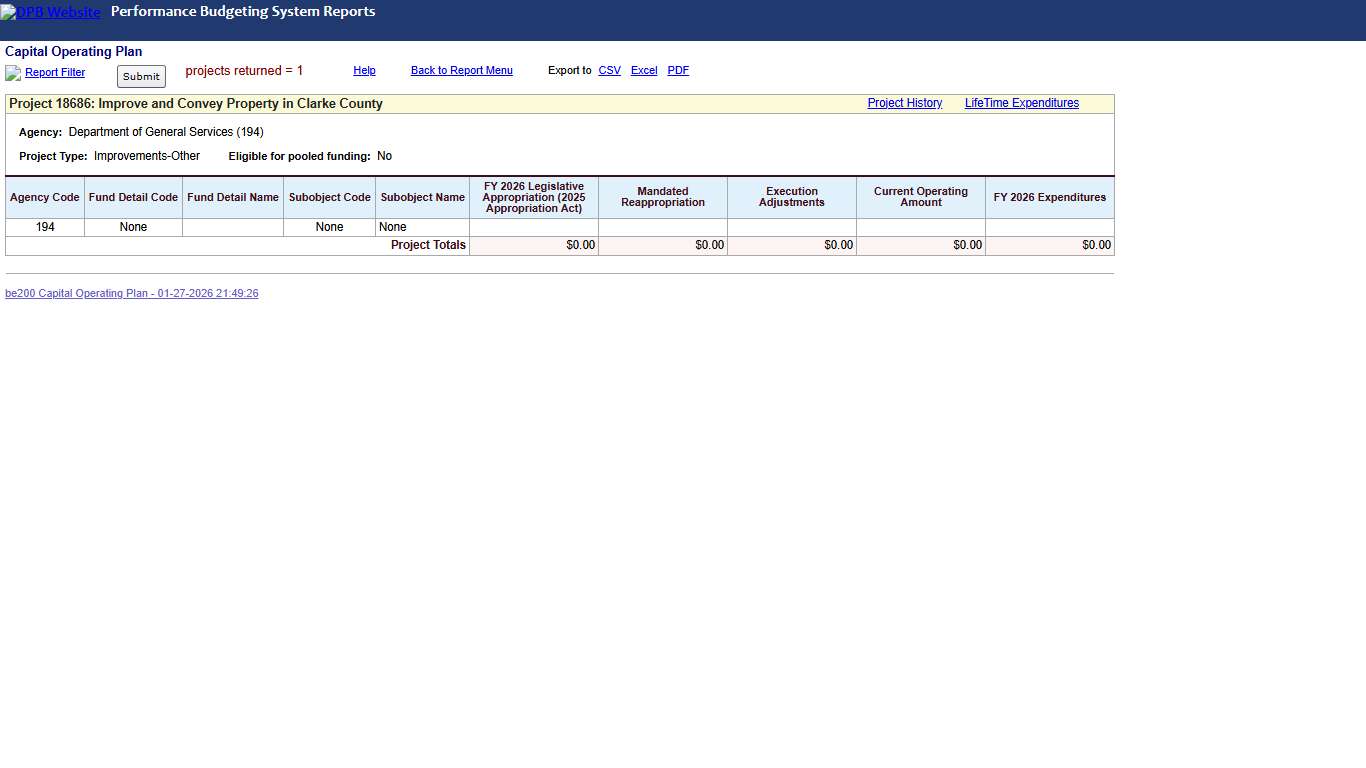Viewport: 1366px width, 768px height.
Task: Select the Execution Adjustments column header
Action: click(x=791, y=197)
